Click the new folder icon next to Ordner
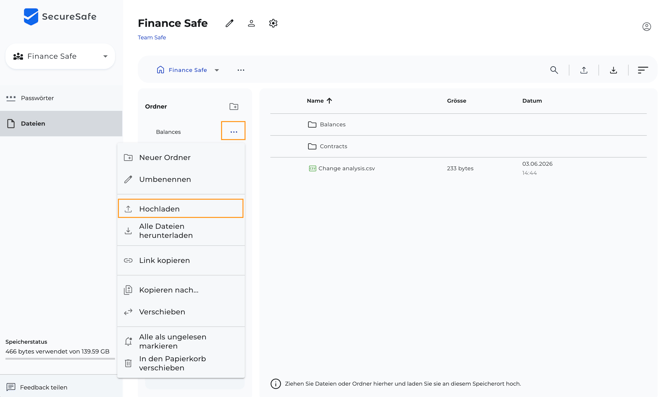670x397 pixels. [234, 106]
